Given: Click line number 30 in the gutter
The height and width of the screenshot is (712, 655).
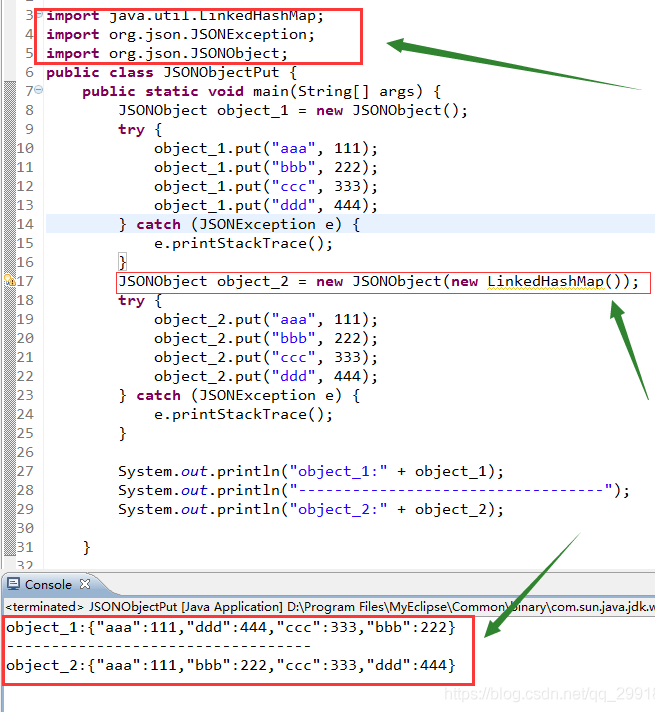Looking at the screenshot, I should (25, 529).
